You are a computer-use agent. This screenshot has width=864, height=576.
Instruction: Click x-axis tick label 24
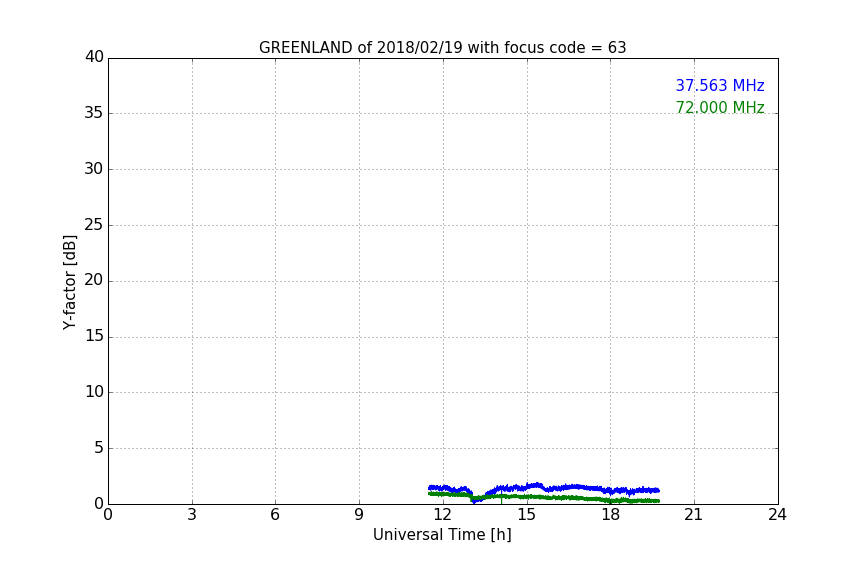777,515
